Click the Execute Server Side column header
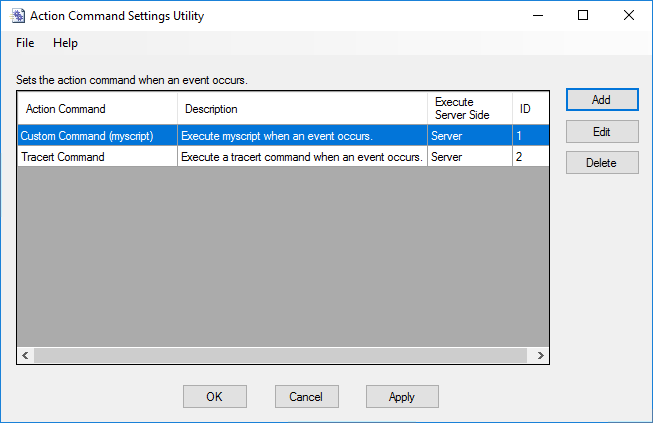Image resolution: width=653 pixels, height=423 pixels. 469,109
